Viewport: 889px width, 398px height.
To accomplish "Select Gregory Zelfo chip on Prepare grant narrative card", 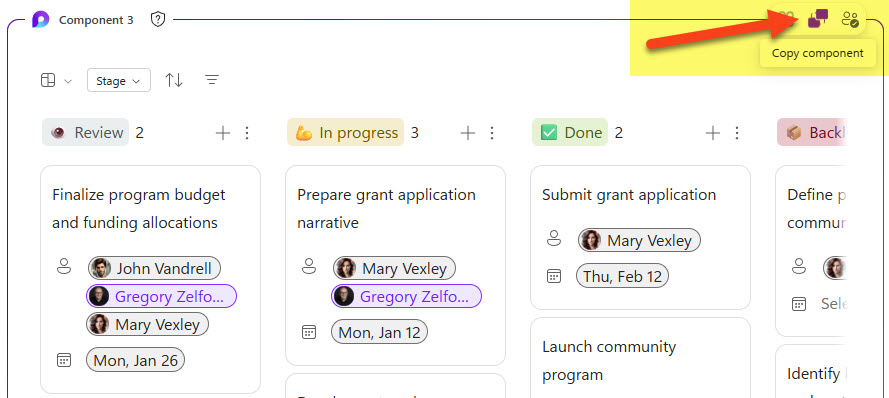I will (407, 296).
